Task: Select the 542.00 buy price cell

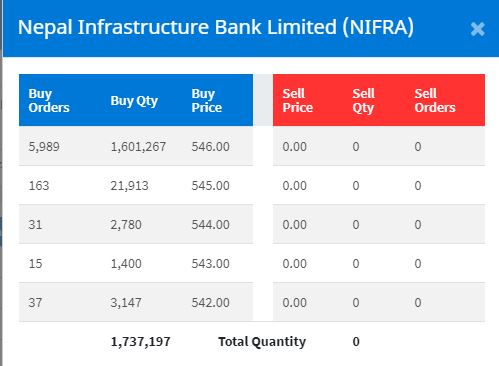Action: pyautogui.click(x=210, y=303)
